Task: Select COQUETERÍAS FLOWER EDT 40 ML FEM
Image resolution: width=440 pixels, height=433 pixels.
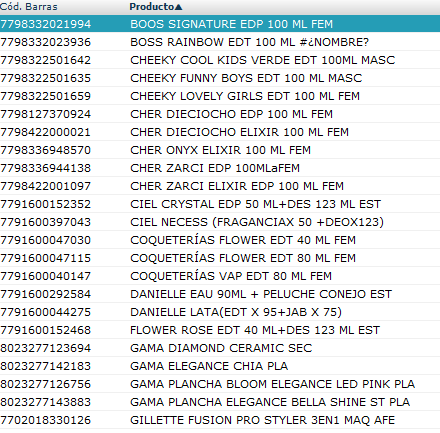Action: [220, 240]
